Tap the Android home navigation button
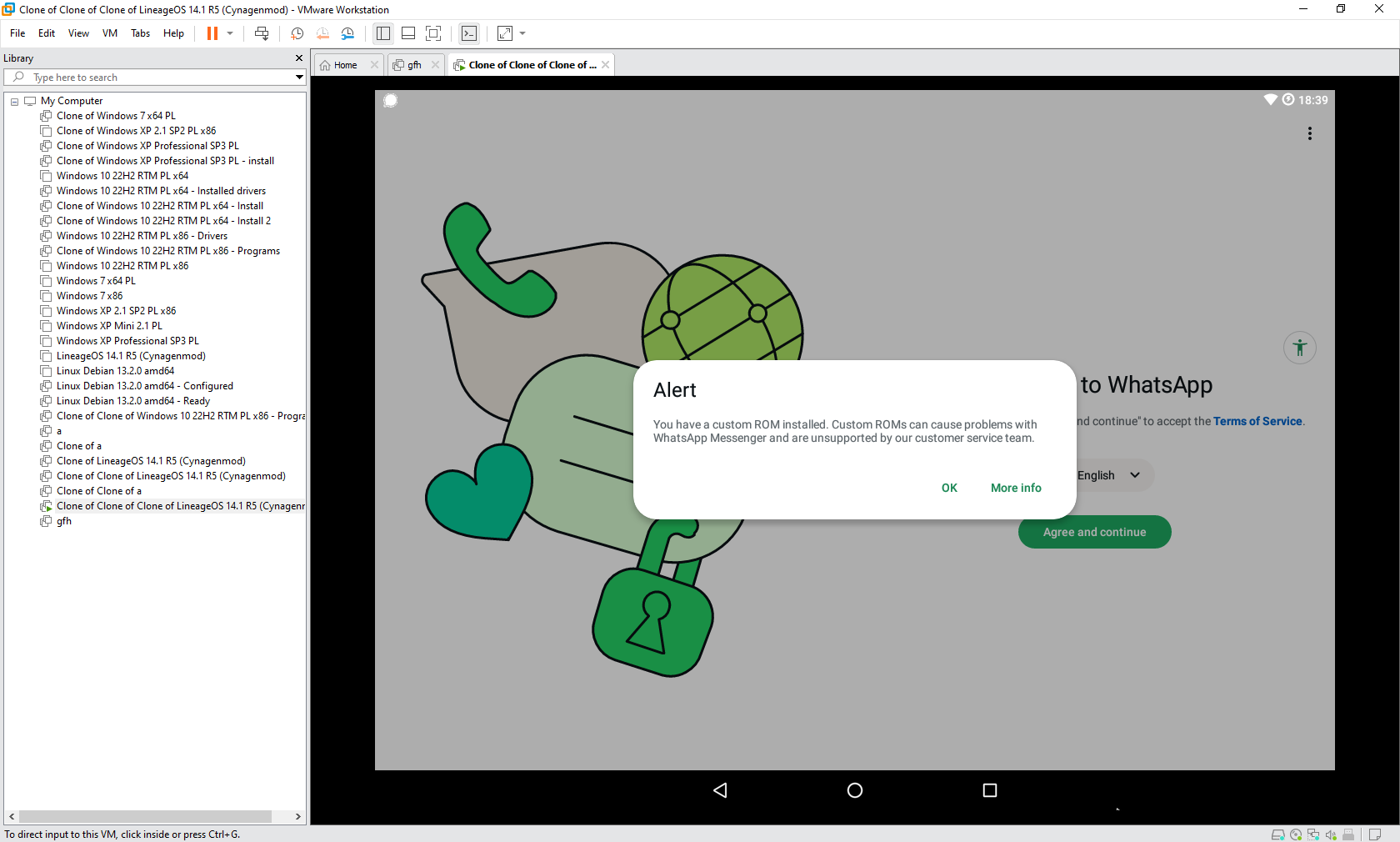Screen dimensions: 1400x842 click(855, 790)
